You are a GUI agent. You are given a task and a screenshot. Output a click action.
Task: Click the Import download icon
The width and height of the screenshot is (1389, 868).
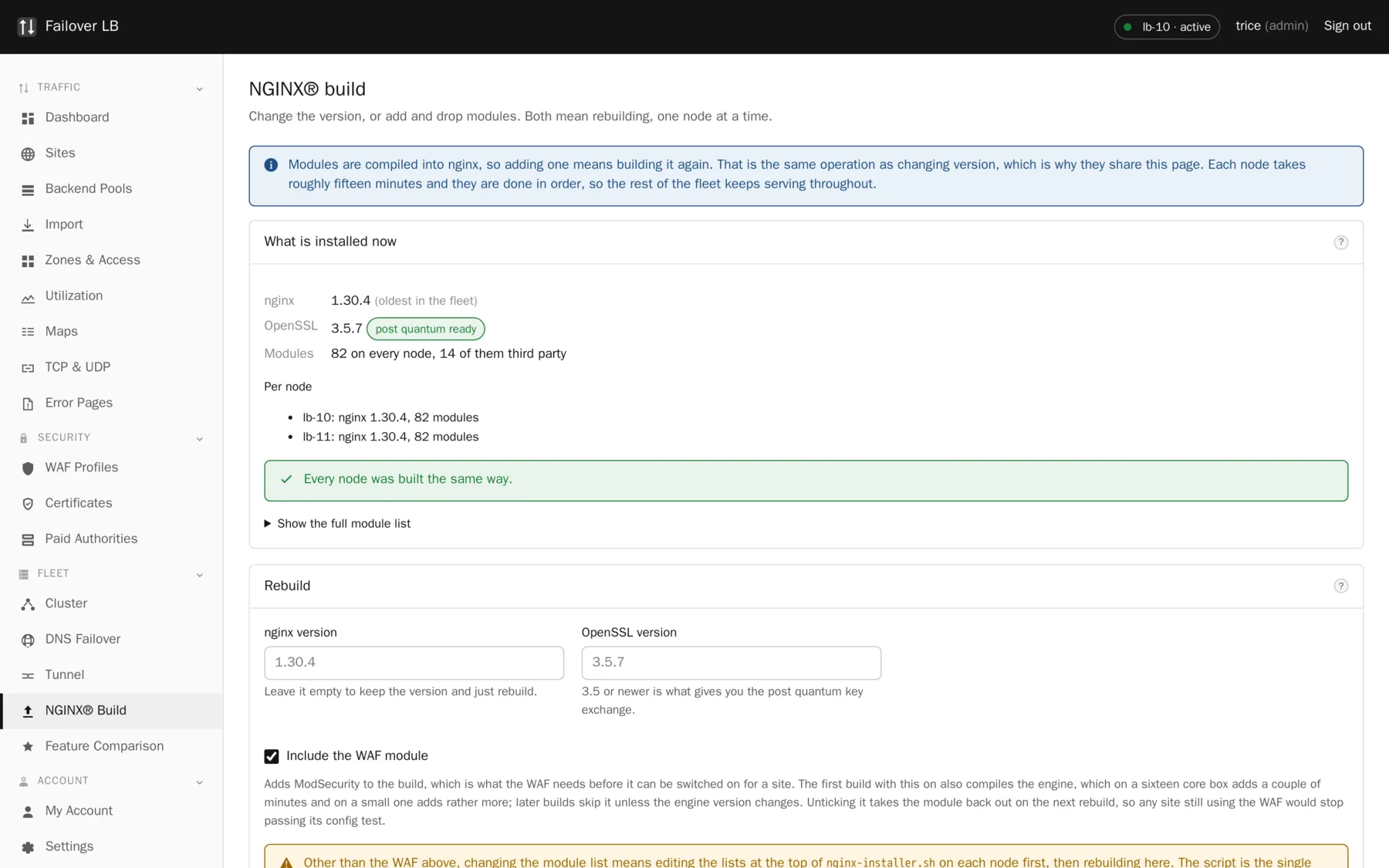tap(28, 225)
